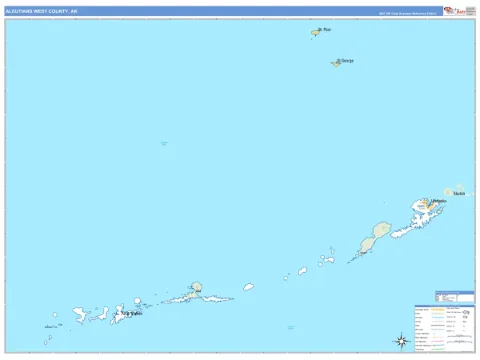Click the small blue-header inset box above the legend

point(455,297)
